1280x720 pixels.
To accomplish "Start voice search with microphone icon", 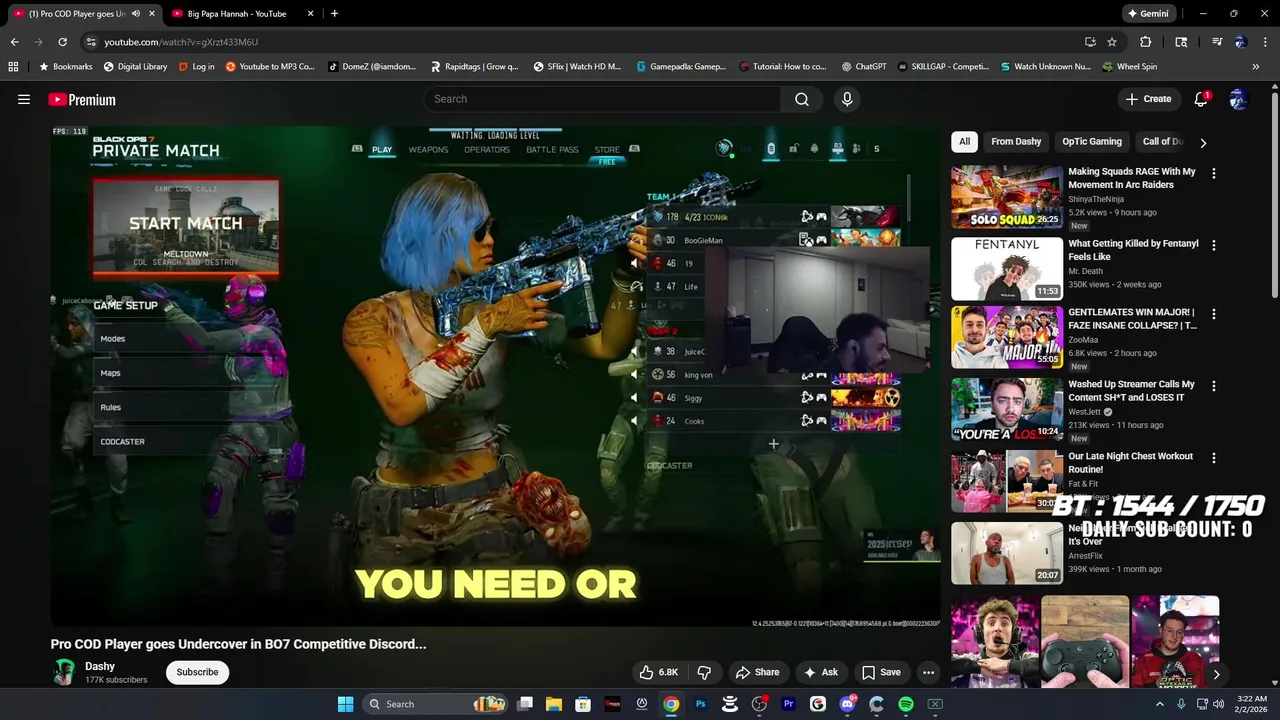I will 847,99.
